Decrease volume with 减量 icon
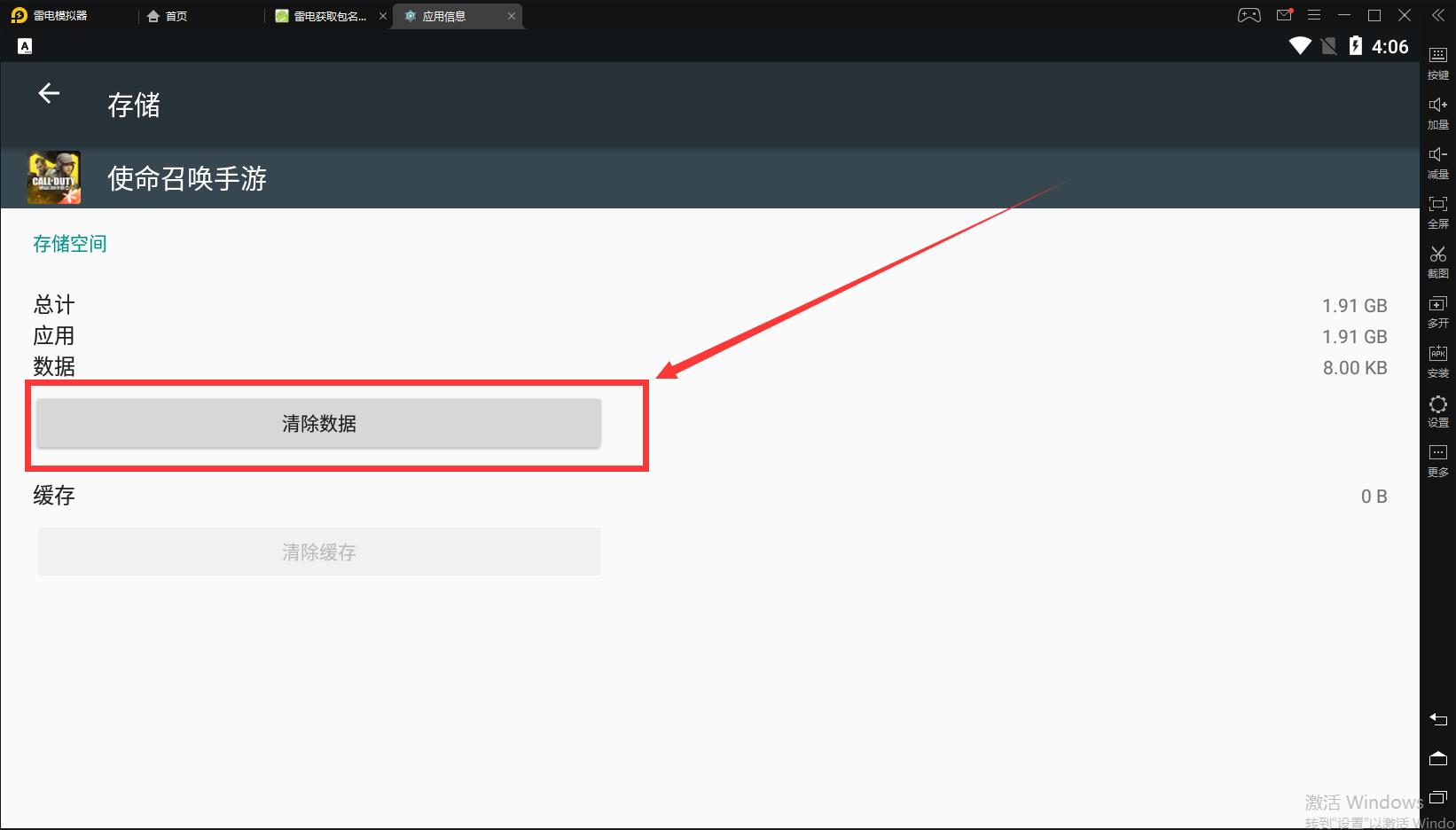The image size is (1456, 830). pyautogui.click(x=1437, y=161)
